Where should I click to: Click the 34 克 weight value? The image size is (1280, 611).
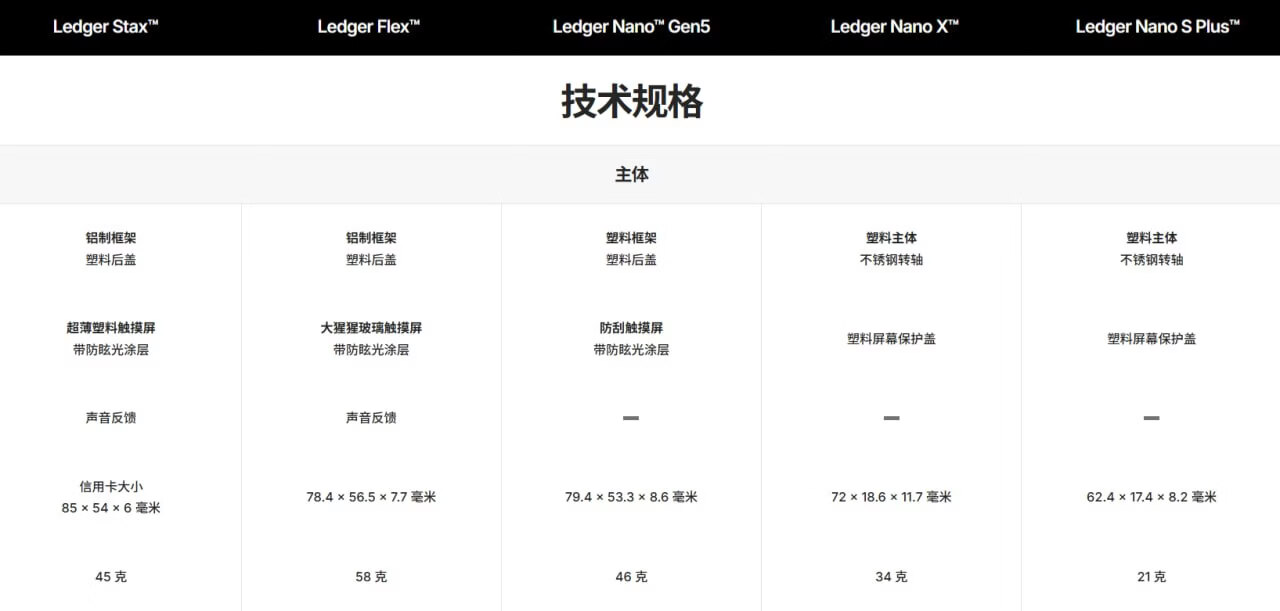coord(891,577)
